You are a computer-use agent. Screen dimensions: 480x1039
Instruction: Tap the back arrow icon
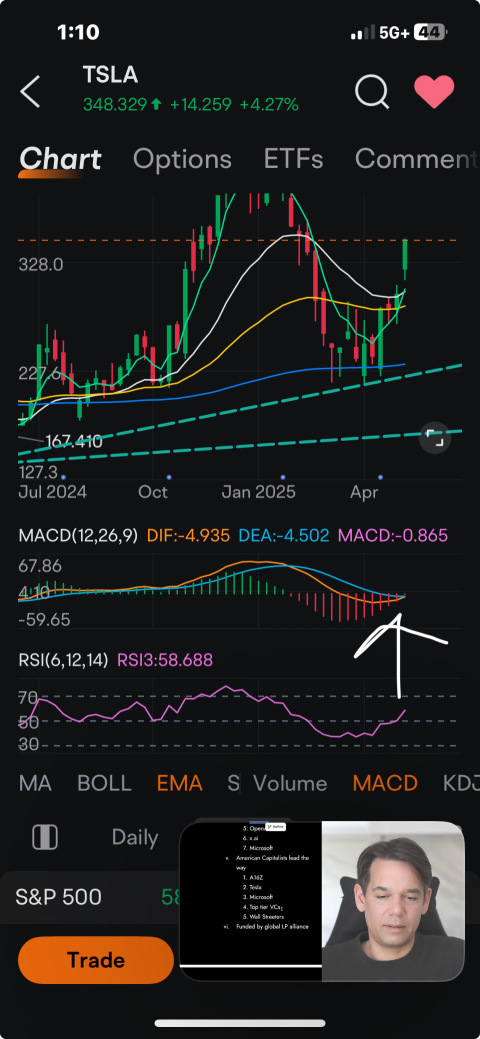[30, 91]
